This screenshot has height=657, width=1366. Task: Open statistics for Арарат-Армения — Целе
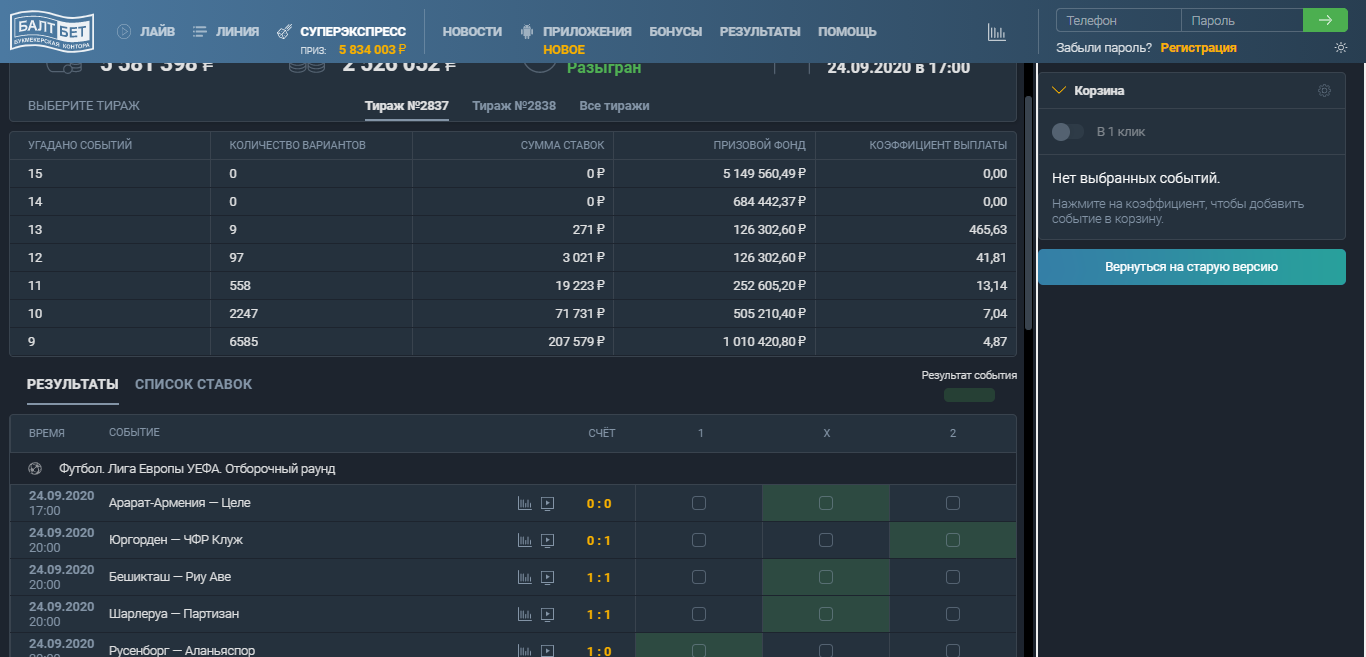coord(525,503)
